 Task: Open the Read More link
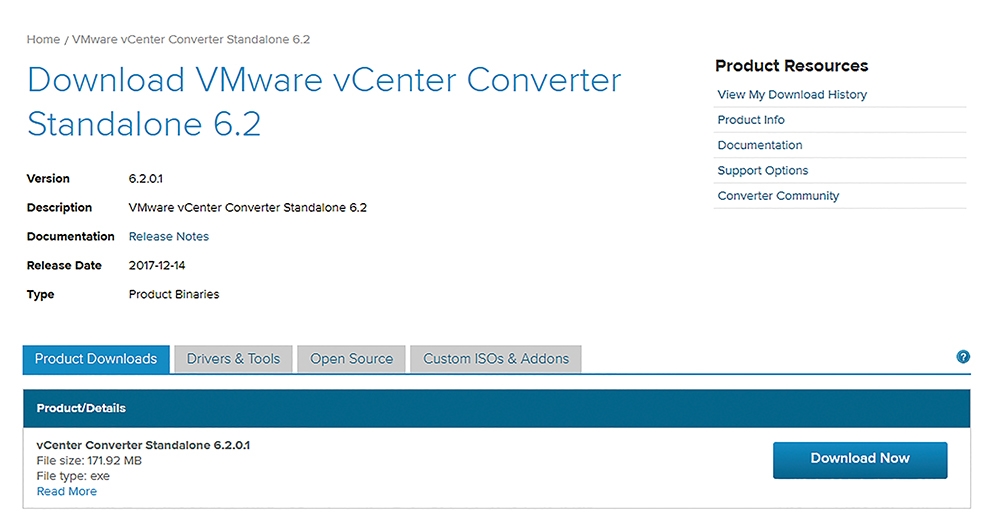click(x=67, y=492)
